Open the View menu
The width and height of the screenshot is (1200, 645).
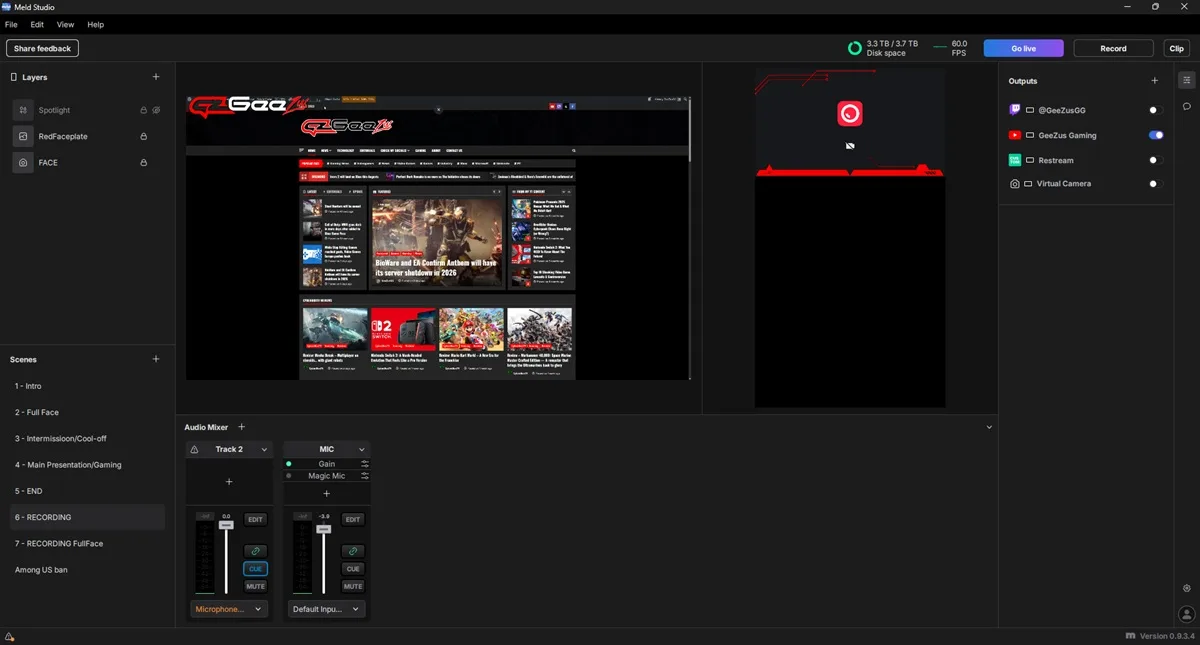(65, 24)
